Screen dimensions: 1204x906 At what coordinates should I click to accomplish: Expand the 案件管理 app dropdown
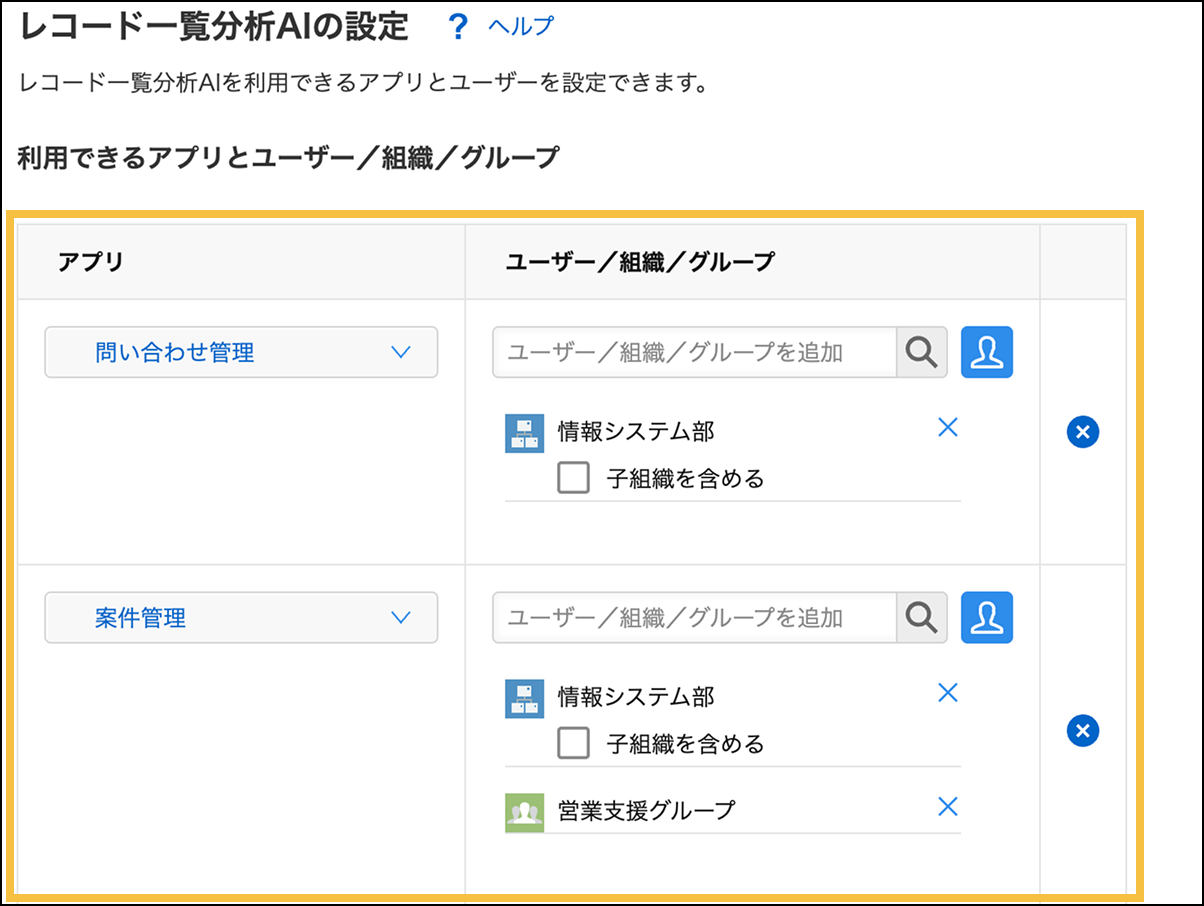(x=241, y=618)
